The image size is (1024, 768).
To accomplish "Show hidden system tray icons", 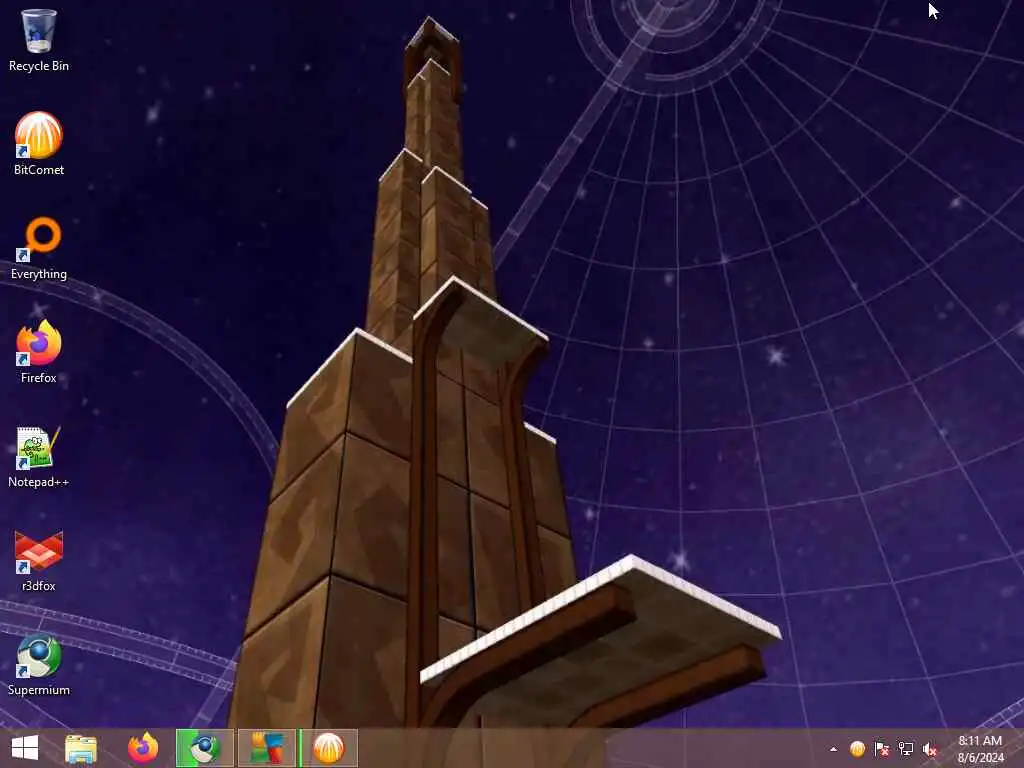I will click(x=833, y=749).
